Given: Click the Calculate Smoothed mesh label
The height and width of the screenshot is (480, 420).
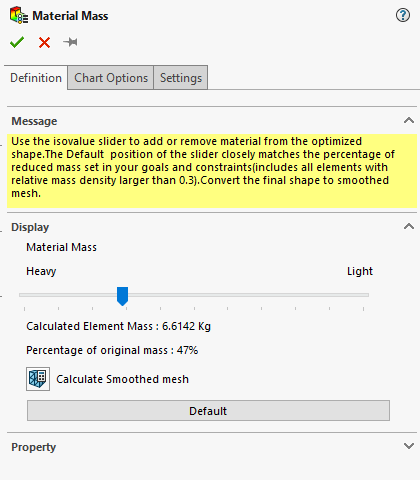Looking at the screenshot, I should (x=122, y=379).
